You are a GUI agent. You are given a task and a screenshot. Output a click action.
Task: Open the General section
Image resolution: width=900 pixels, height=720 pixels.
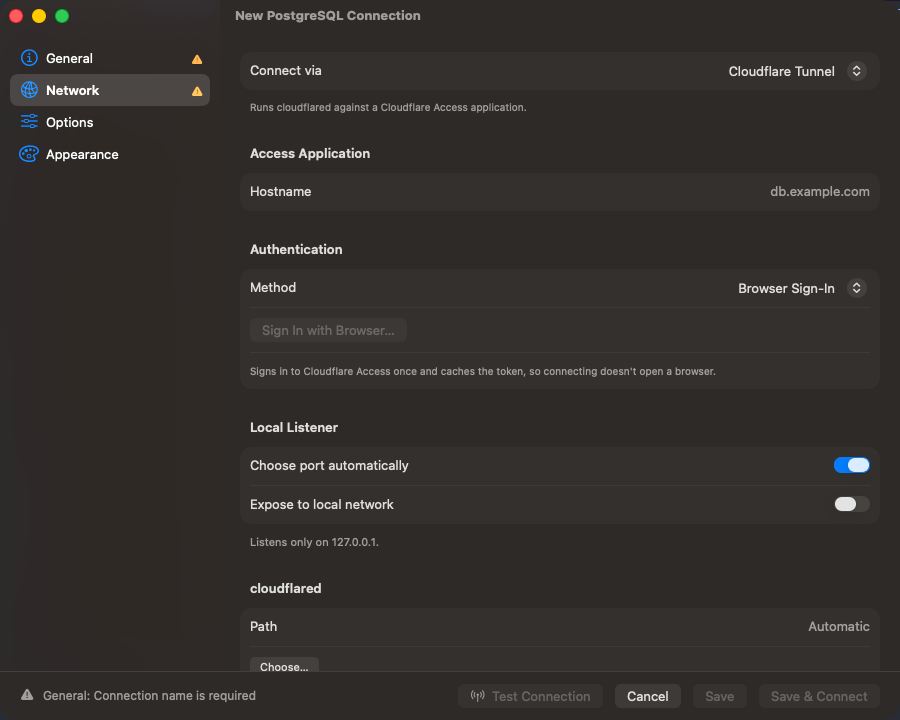click(x=110, y=58)
